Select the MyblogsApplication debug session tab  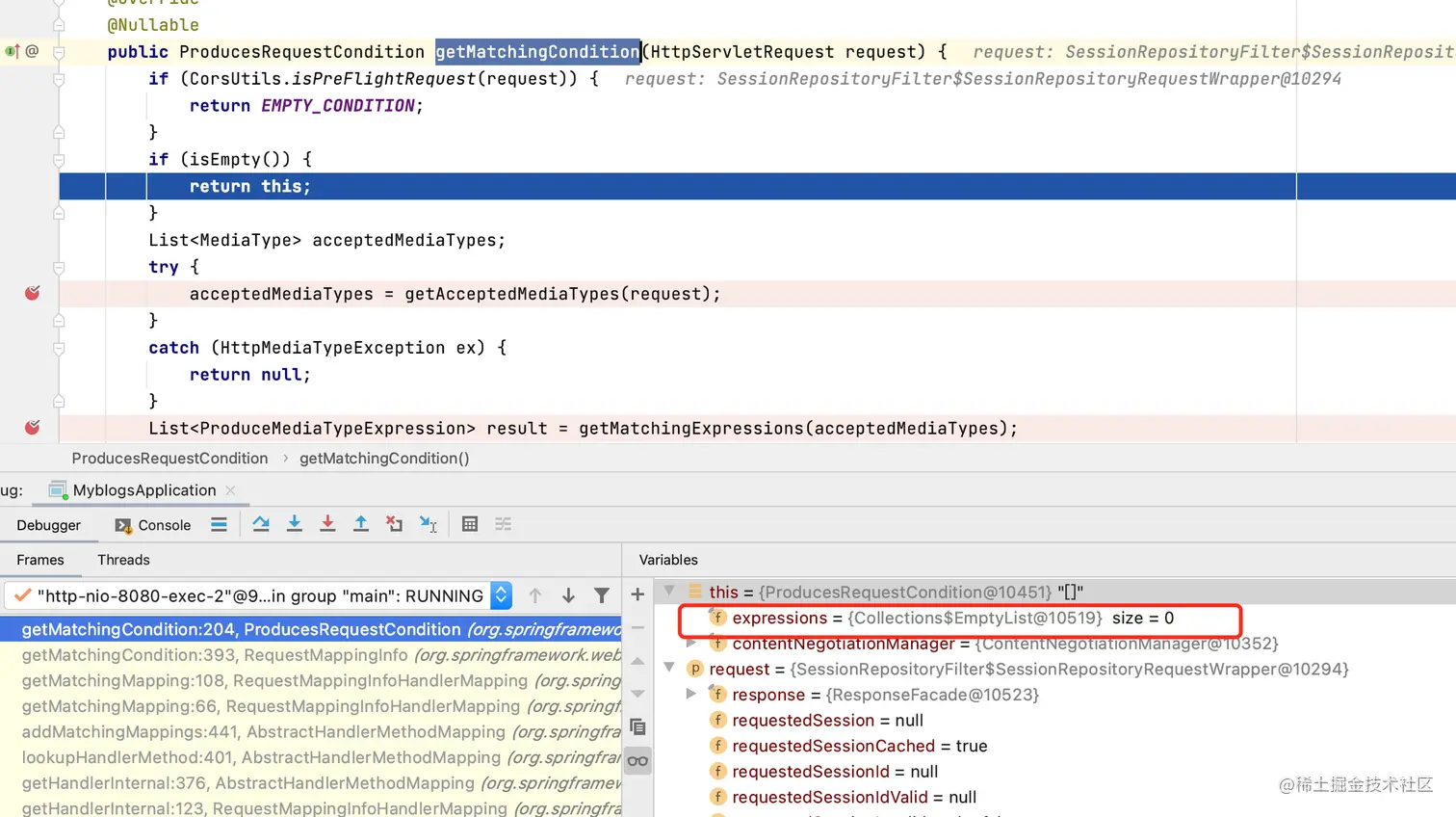coord(143,490)
